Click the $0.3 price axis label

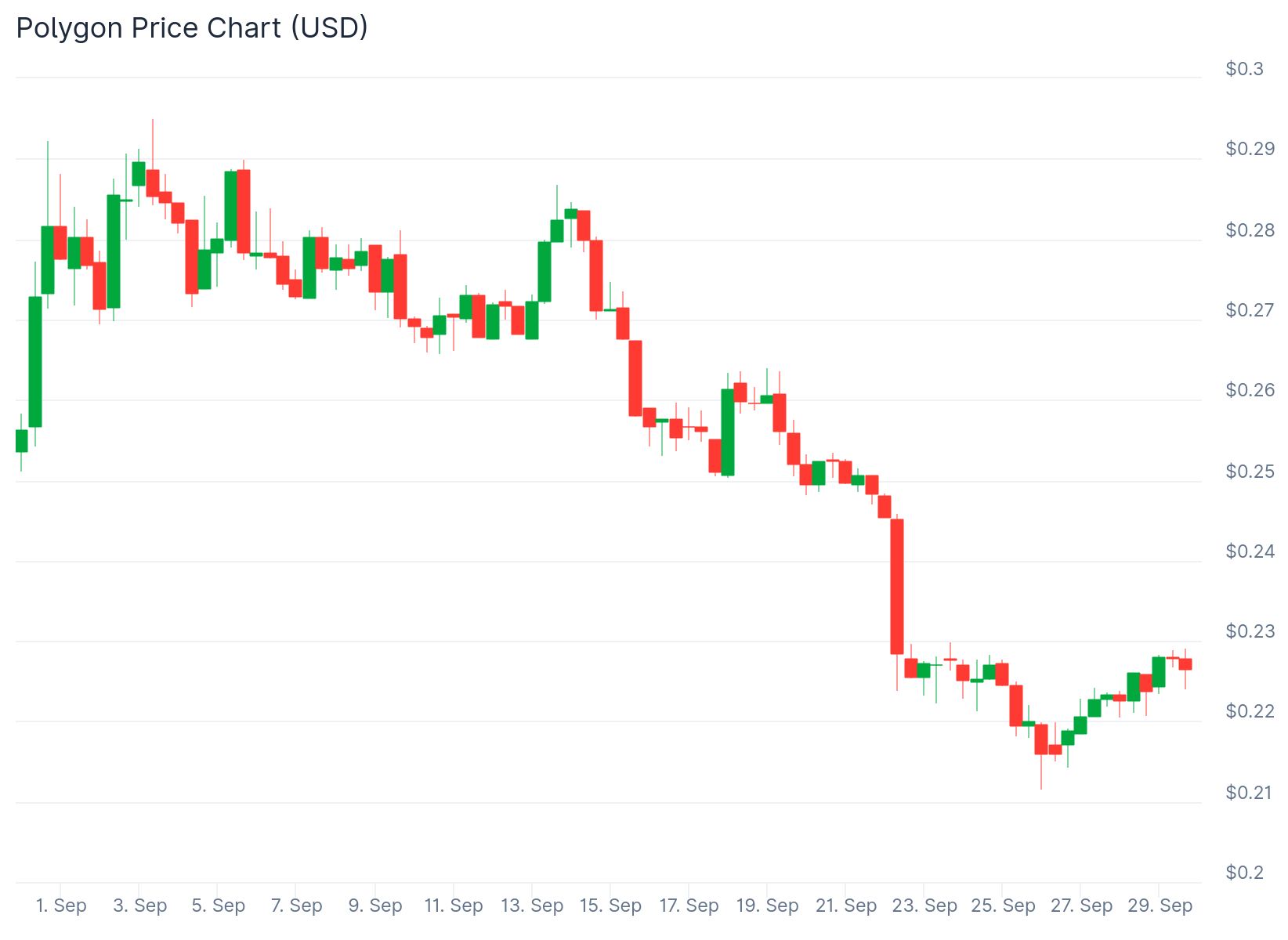(x=1244, y=69)
